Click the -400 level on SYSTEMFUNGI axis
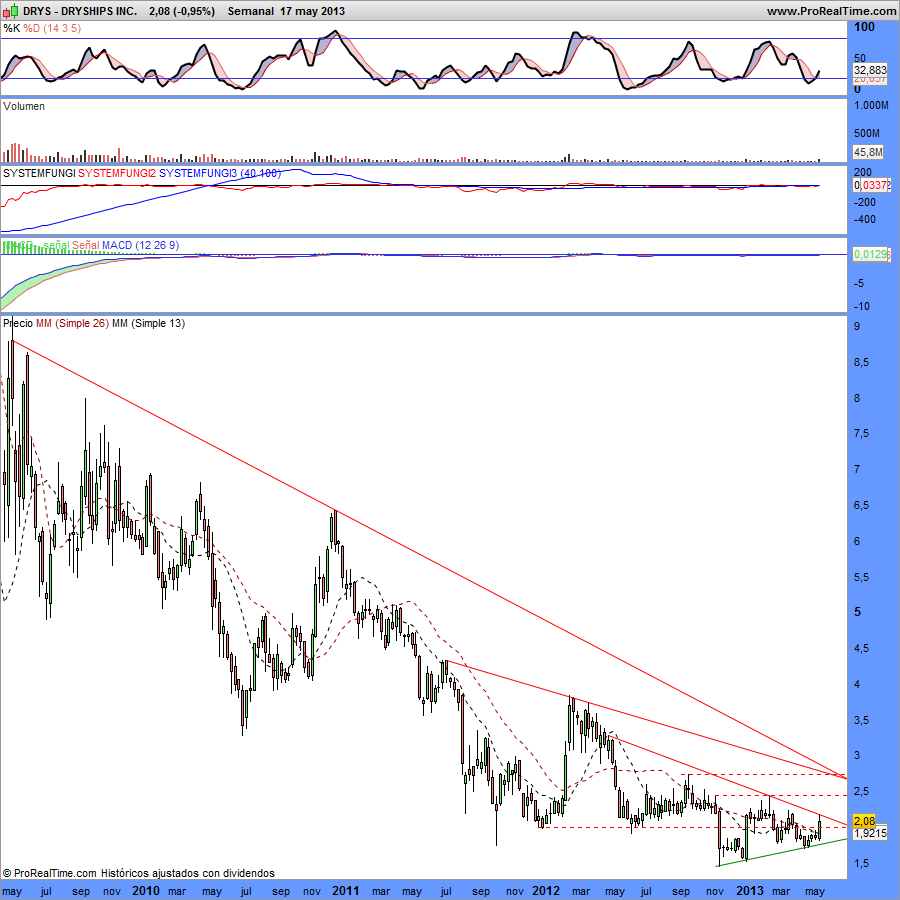900x900 pixels. [x=865, y=219]
